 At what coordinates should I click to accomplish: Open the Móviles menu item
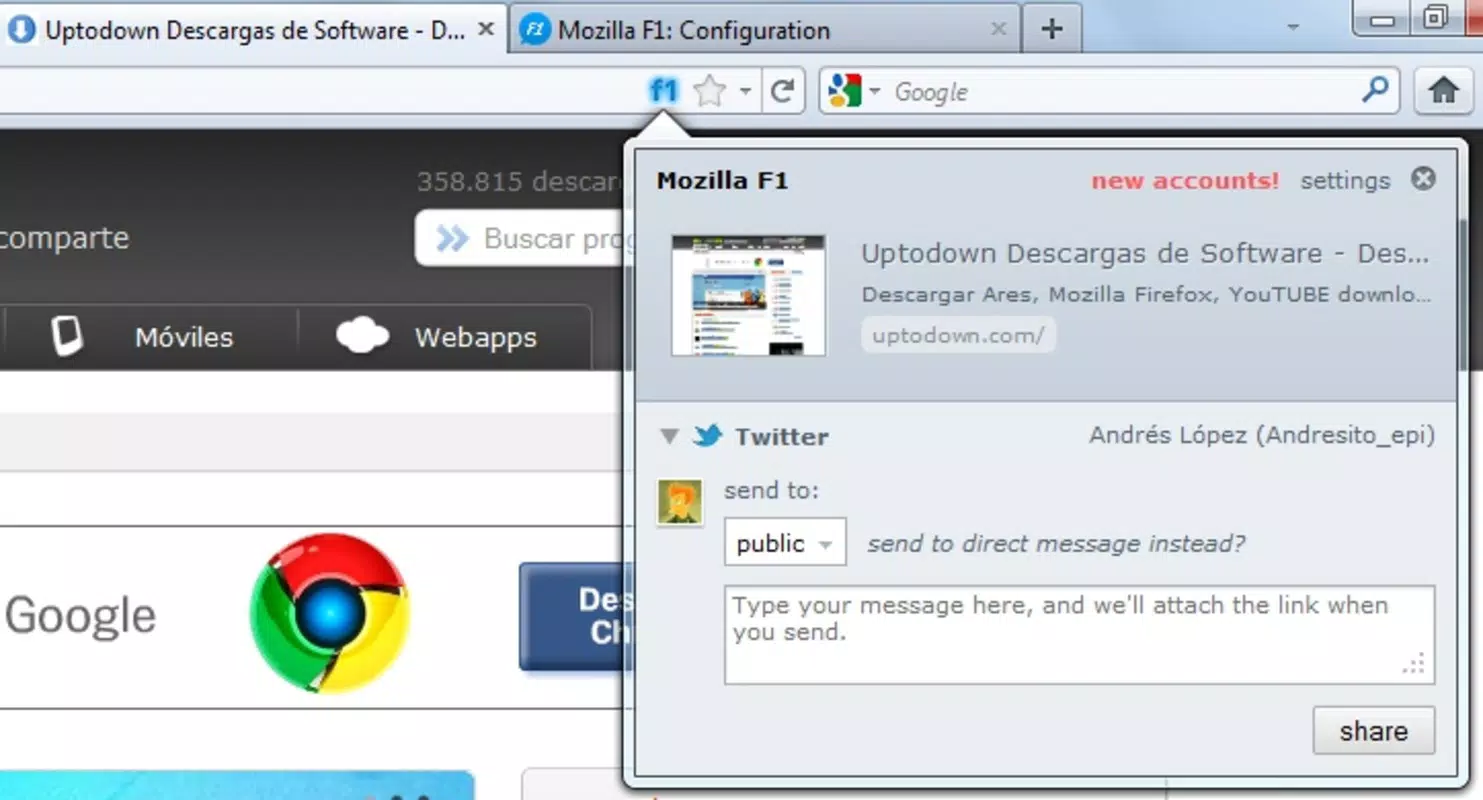(x=184, y=337)
